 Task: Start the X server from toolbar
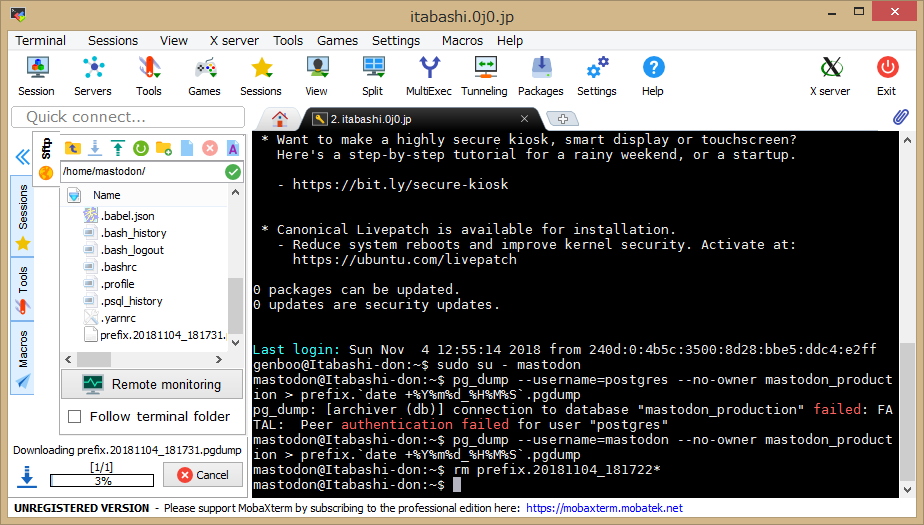[x=830, y=76]
